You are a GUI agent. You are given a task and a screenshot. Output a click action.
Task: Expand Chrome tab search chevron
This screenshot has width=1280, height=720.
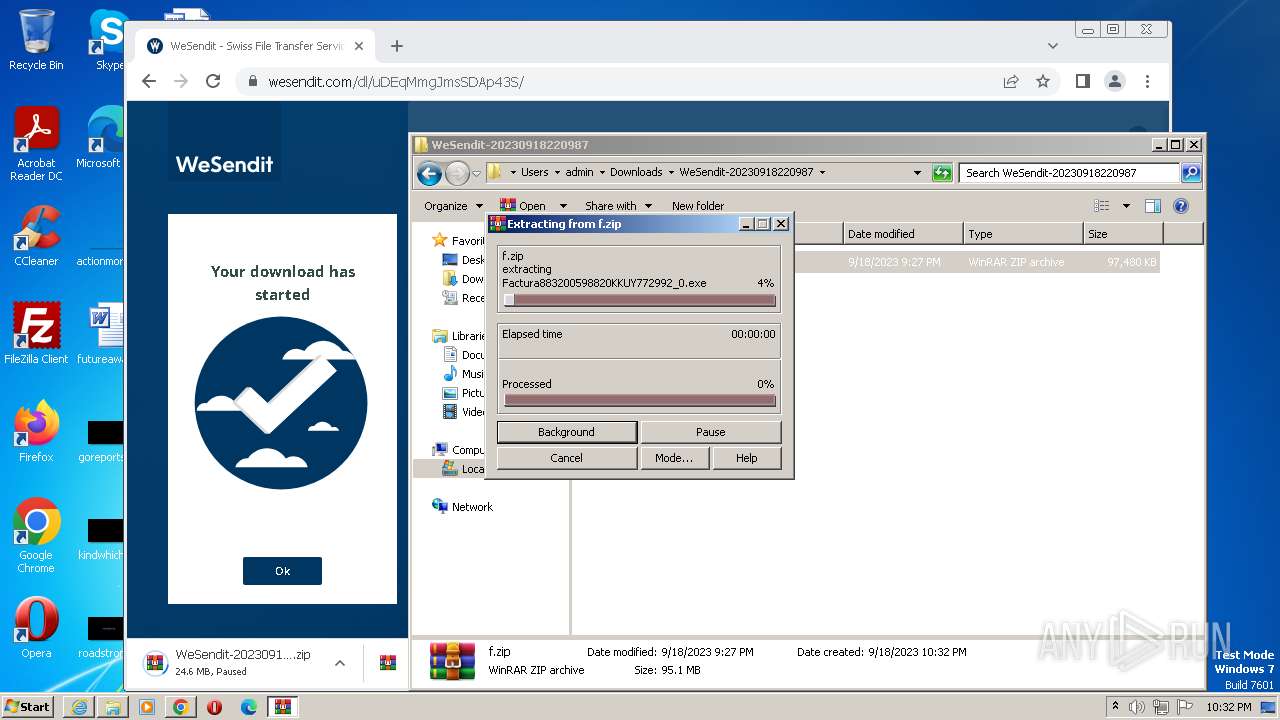[x=1053, y=46]
